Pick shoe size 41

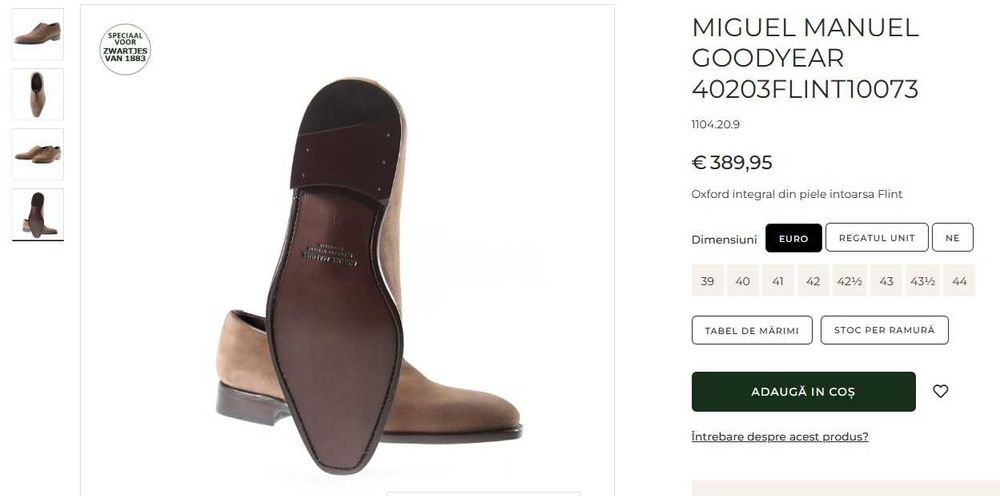tap(777, 281)
